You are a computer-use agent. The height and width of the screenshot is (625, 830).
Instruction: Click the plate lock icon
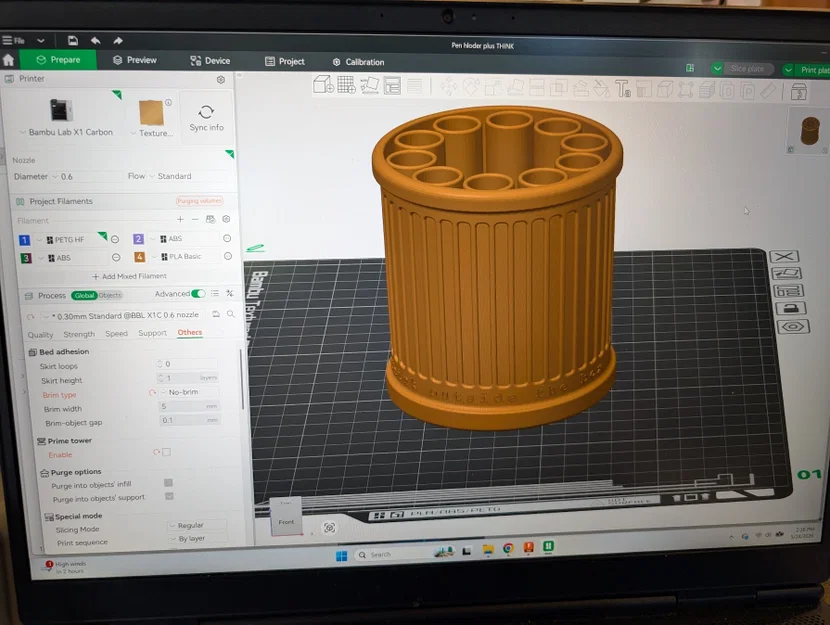791,308
